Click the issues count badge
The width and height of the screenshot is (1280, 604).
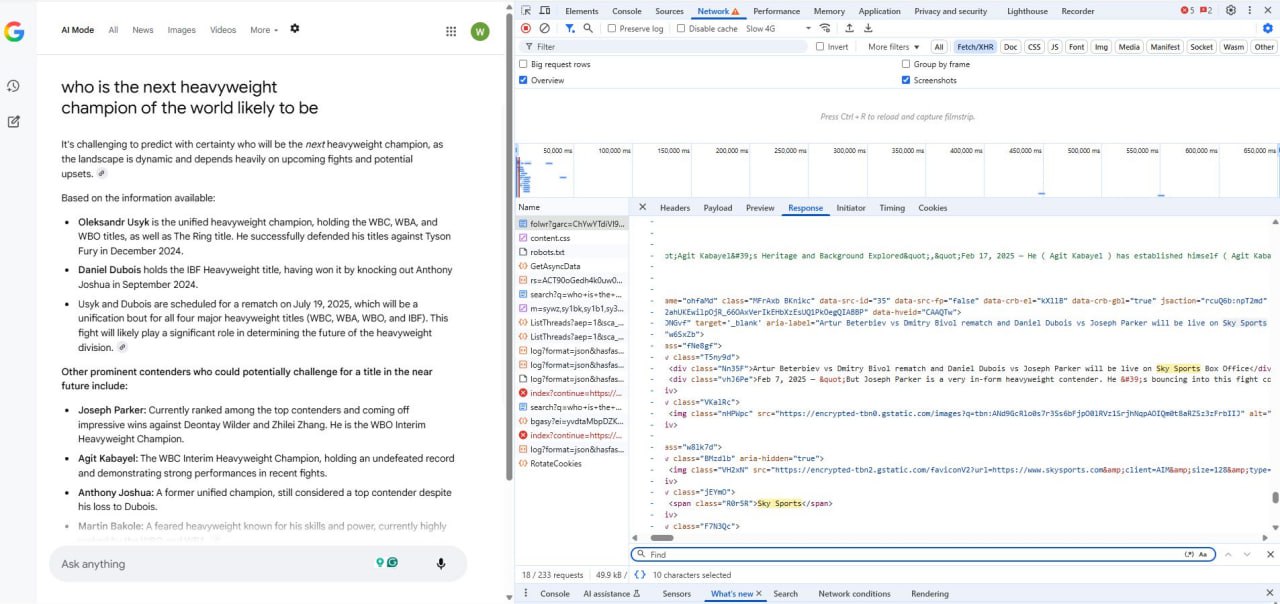point(1206,11)
